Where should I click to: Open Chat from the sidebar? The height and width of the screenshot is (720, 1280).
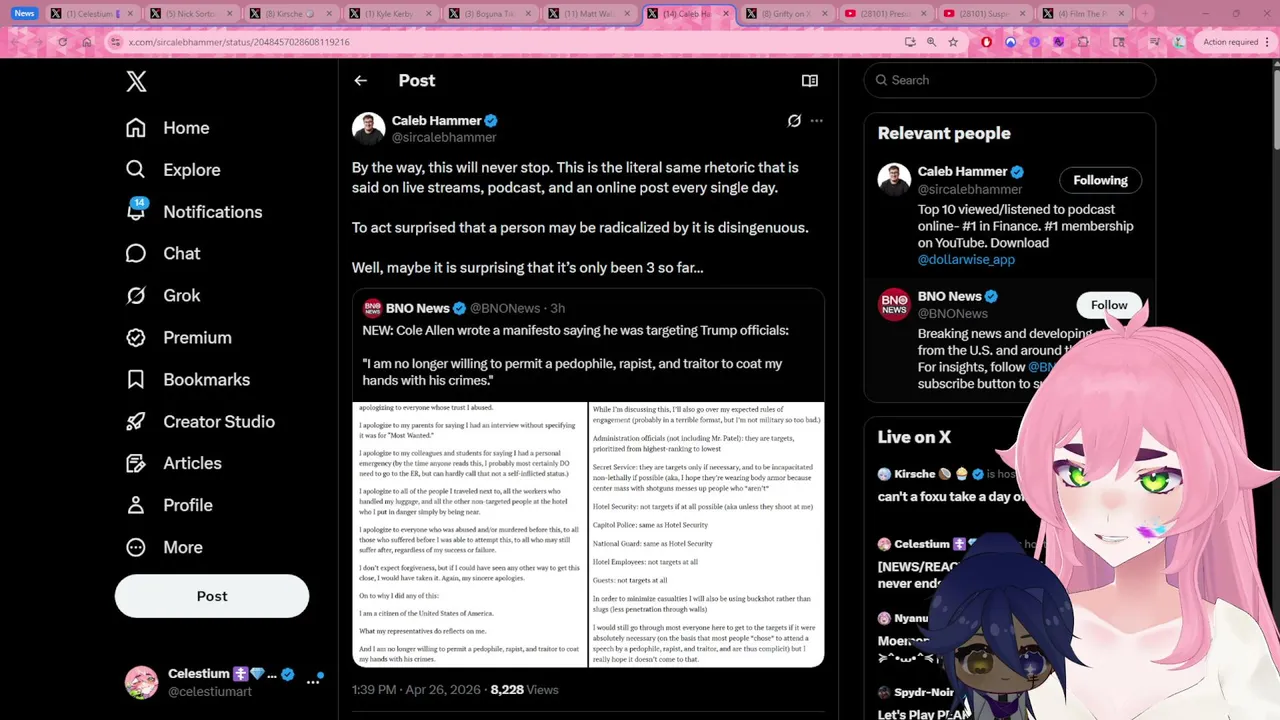163,254
